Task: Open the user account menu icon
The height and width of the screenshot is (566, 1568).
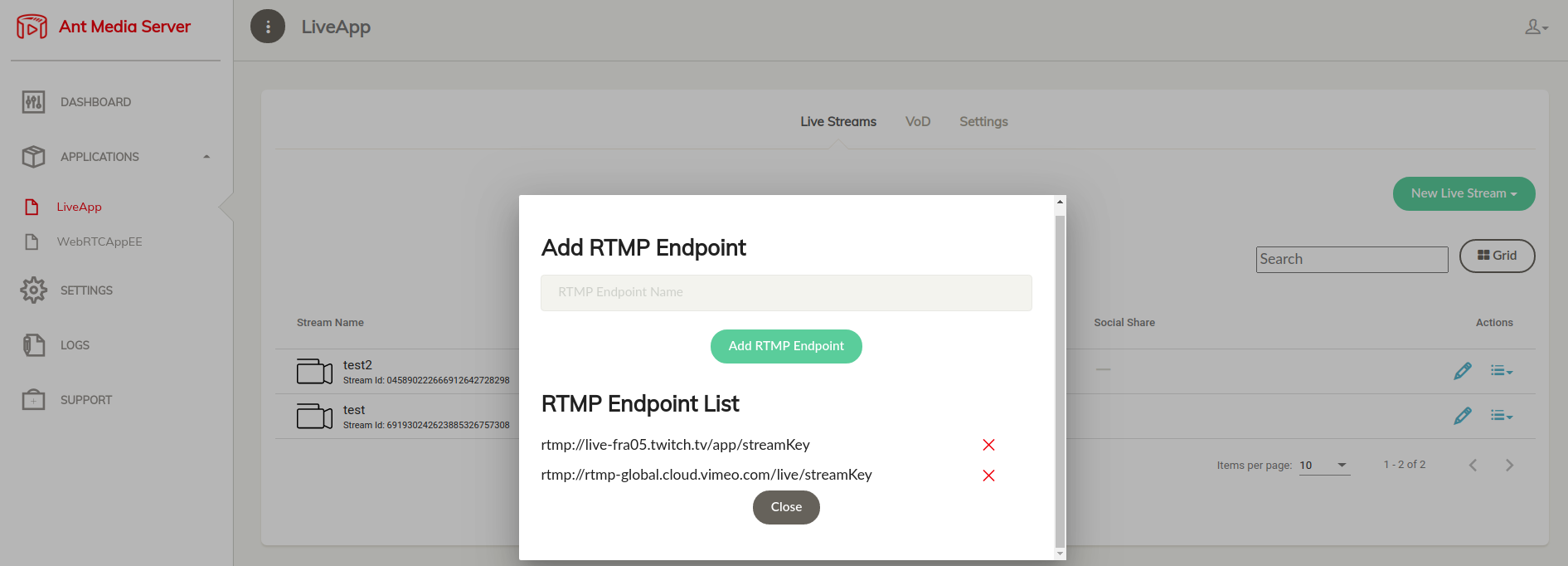Action: point(1536,27)
